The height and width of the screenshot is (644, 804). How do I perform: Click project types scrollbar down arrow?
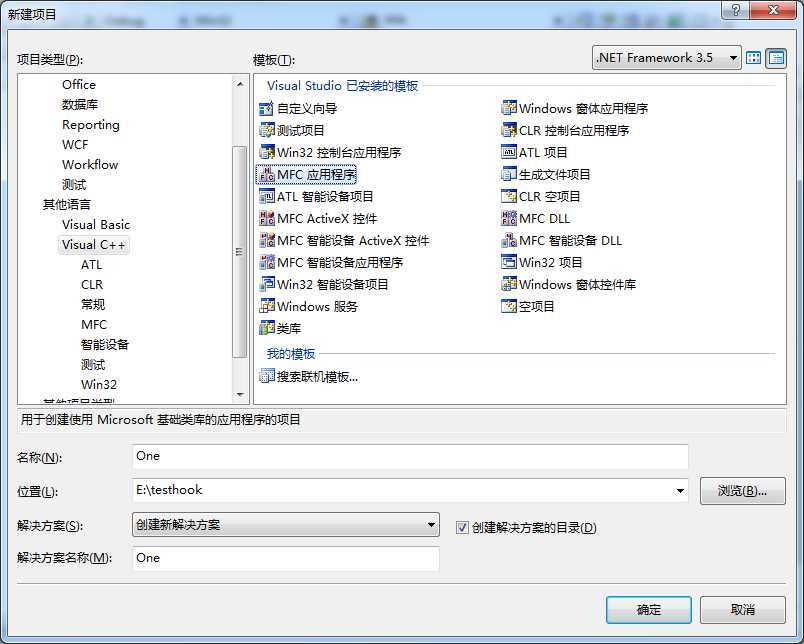[x=239, y=395]
